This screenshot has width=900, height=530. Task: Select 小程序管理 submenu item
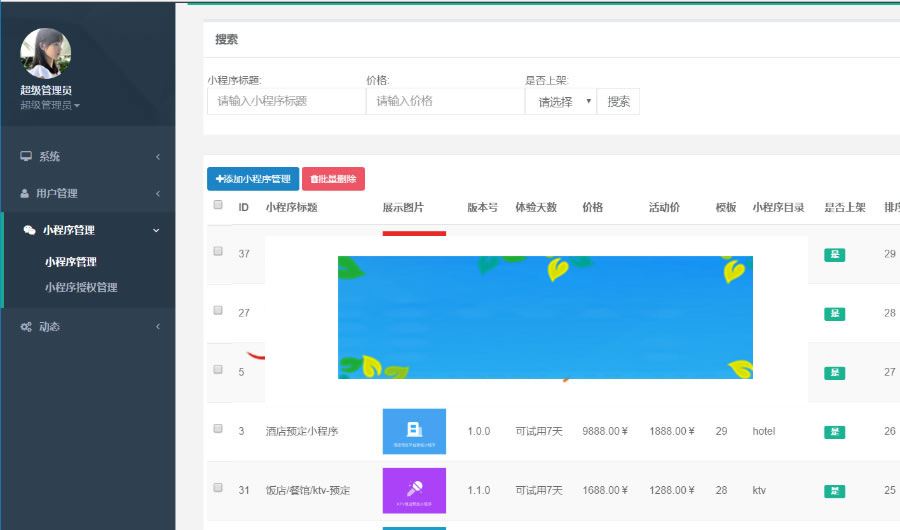click(x=71, y=262)
